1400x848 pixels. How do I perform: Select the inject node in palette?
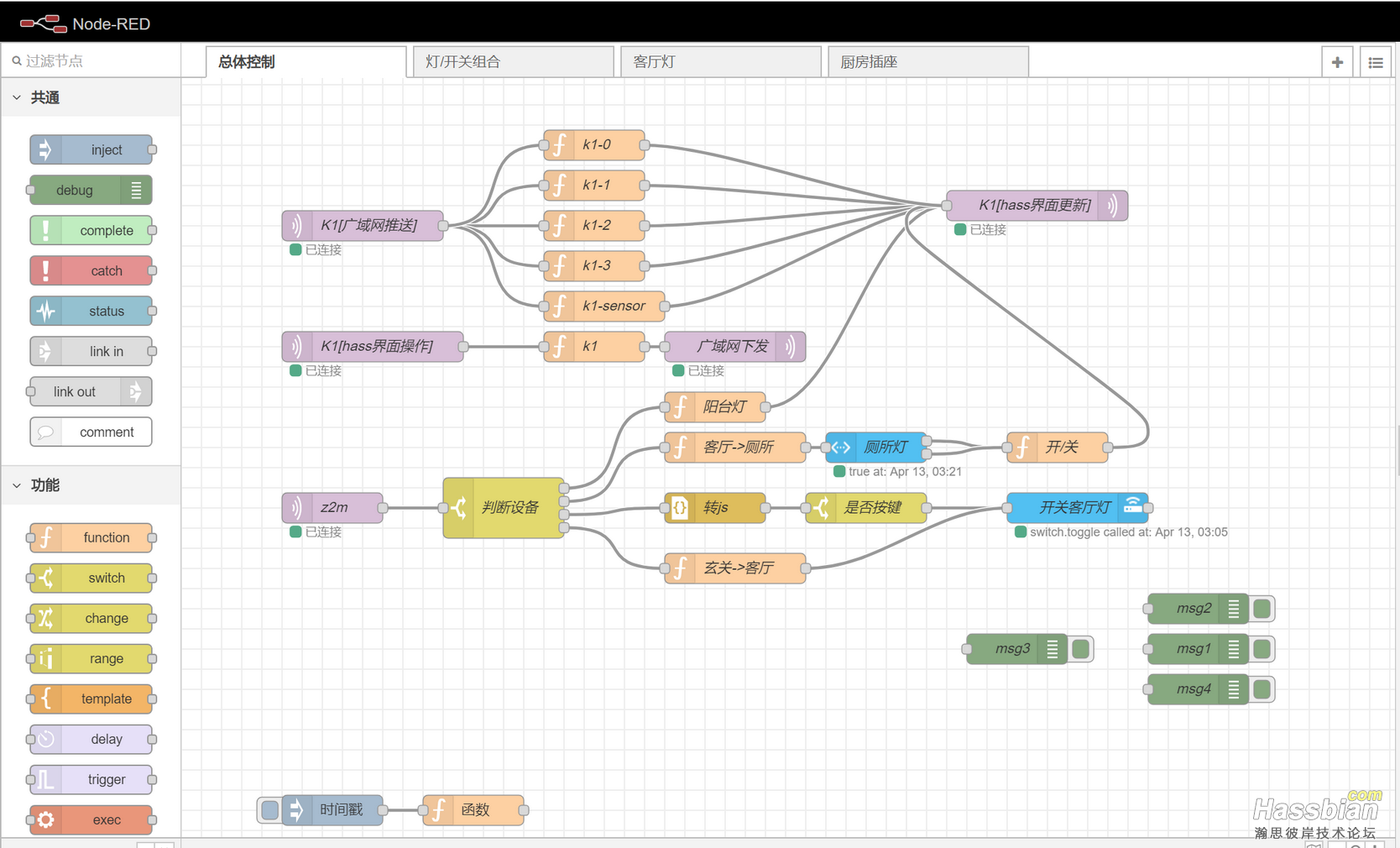[x=91, y=149]
